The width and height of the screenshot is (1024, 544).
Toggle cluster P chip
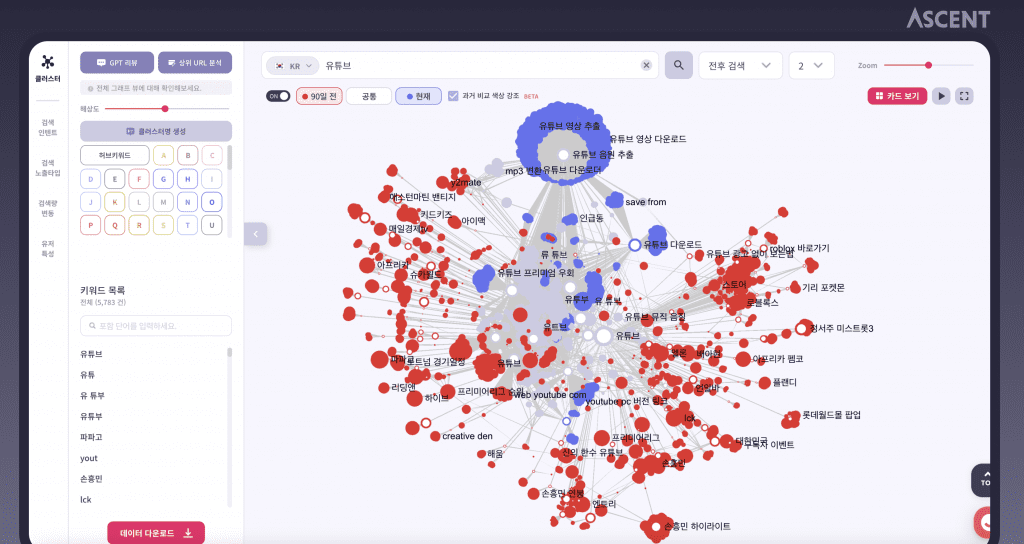pos(91,225)
